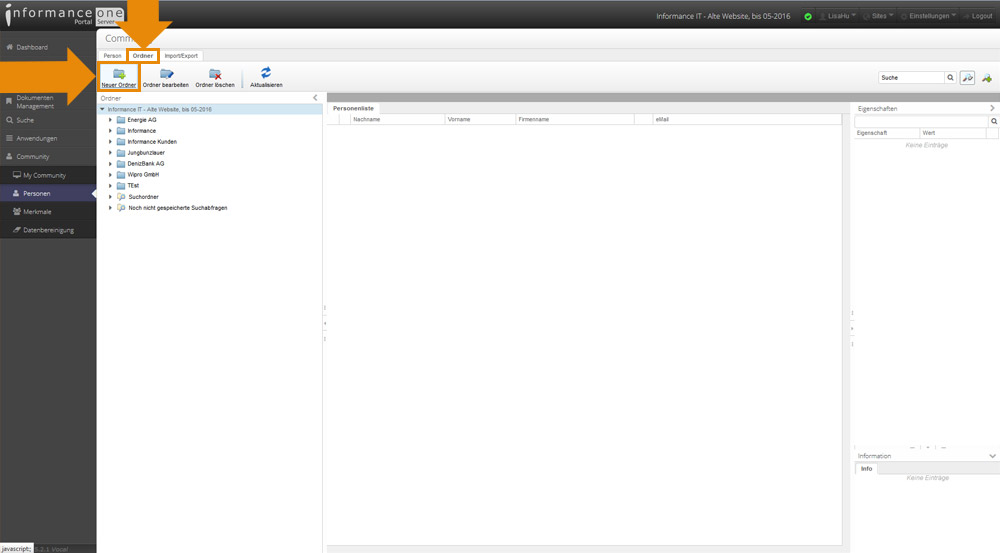
Task: Refresh the view with the Aktualisieren icon
Action: [266, 73]
